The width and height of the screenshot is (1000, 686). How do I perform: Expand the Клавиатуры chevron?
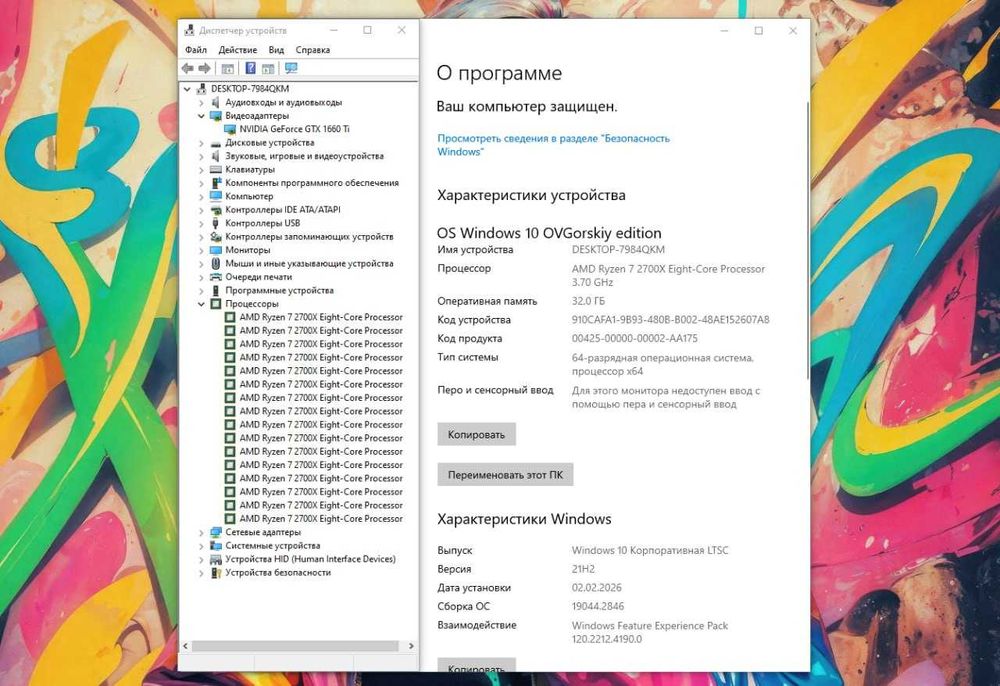(202, 170)
